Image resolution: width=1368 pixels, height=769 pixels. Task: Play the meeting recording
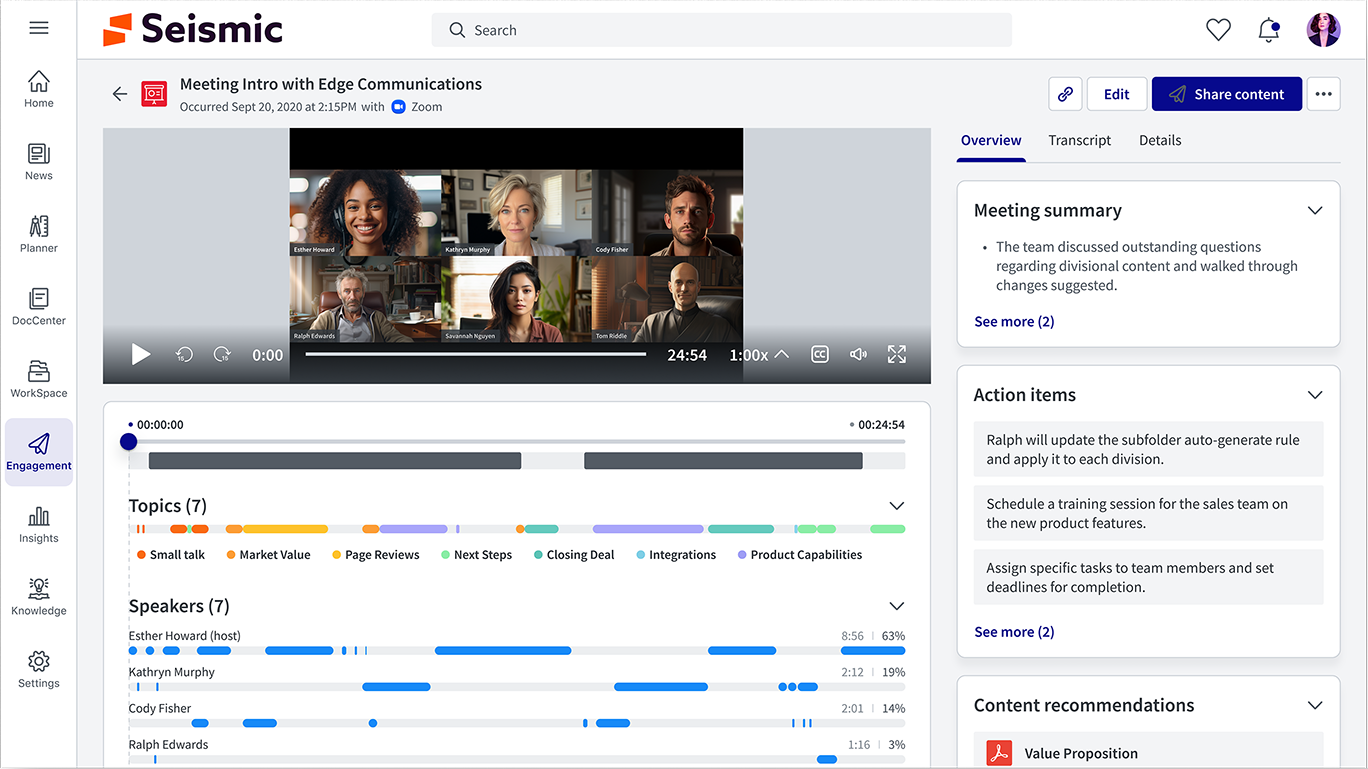(141, 355)
